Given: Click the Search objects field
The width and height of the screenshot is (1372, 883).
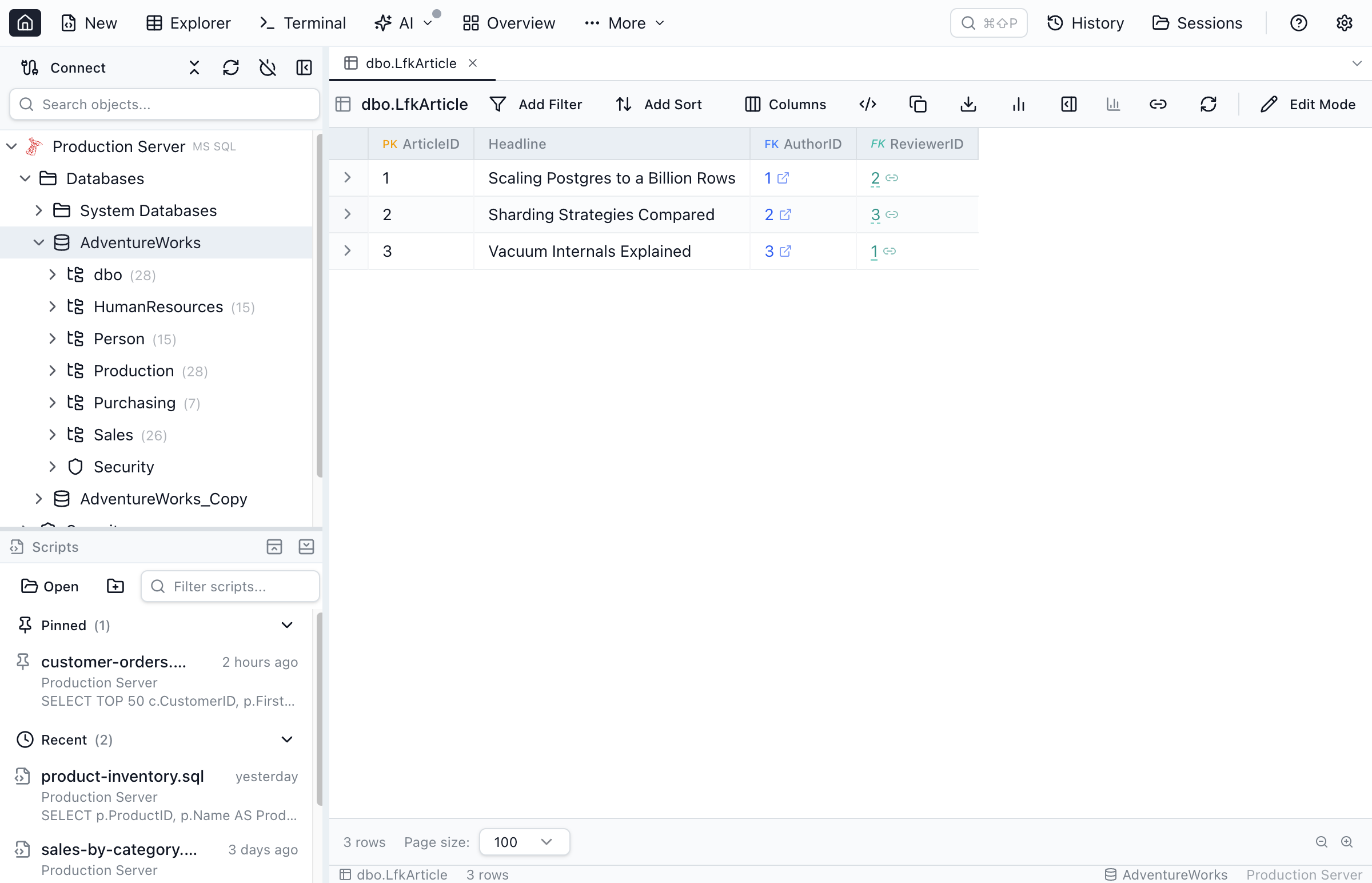Looking at the screenshot, I should [165, 104].
